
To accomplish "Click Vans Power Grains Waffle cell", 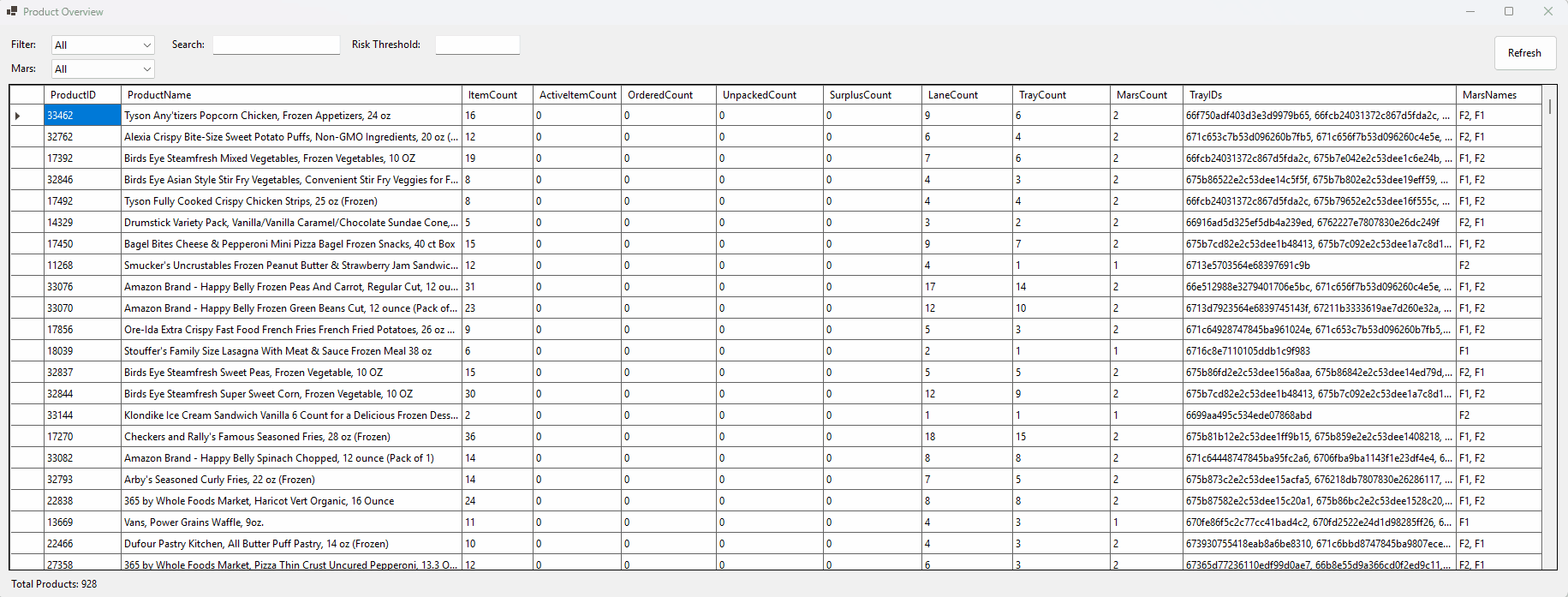I will (291, 522).
